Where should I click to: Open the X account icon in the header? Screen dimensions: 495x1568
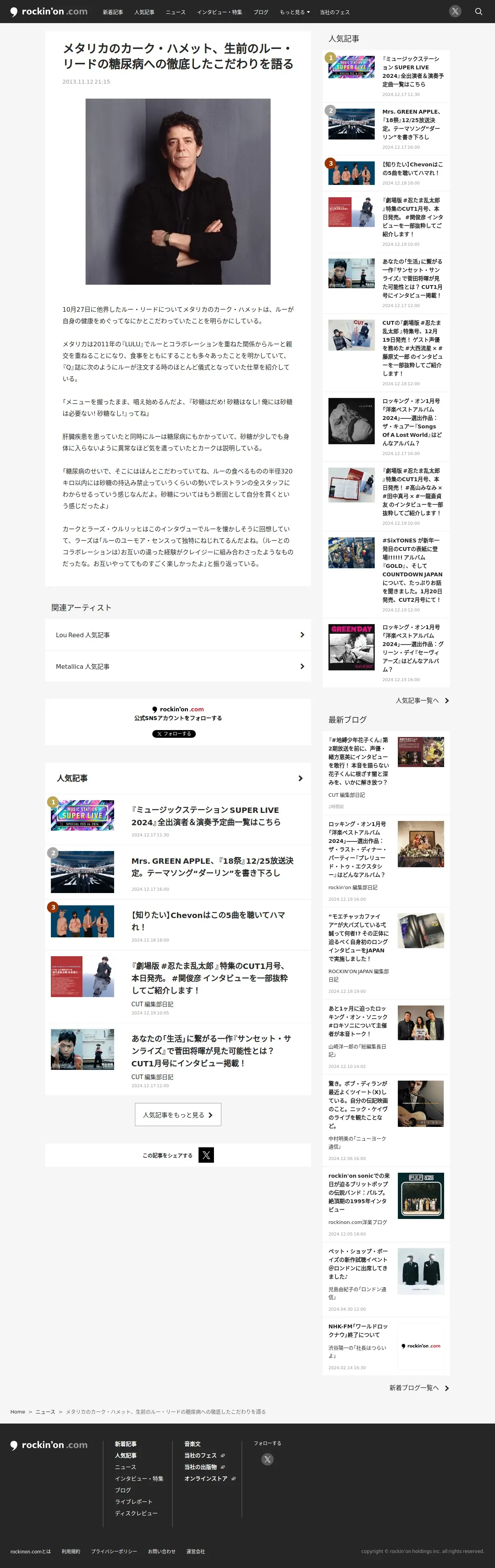[455, 12]
